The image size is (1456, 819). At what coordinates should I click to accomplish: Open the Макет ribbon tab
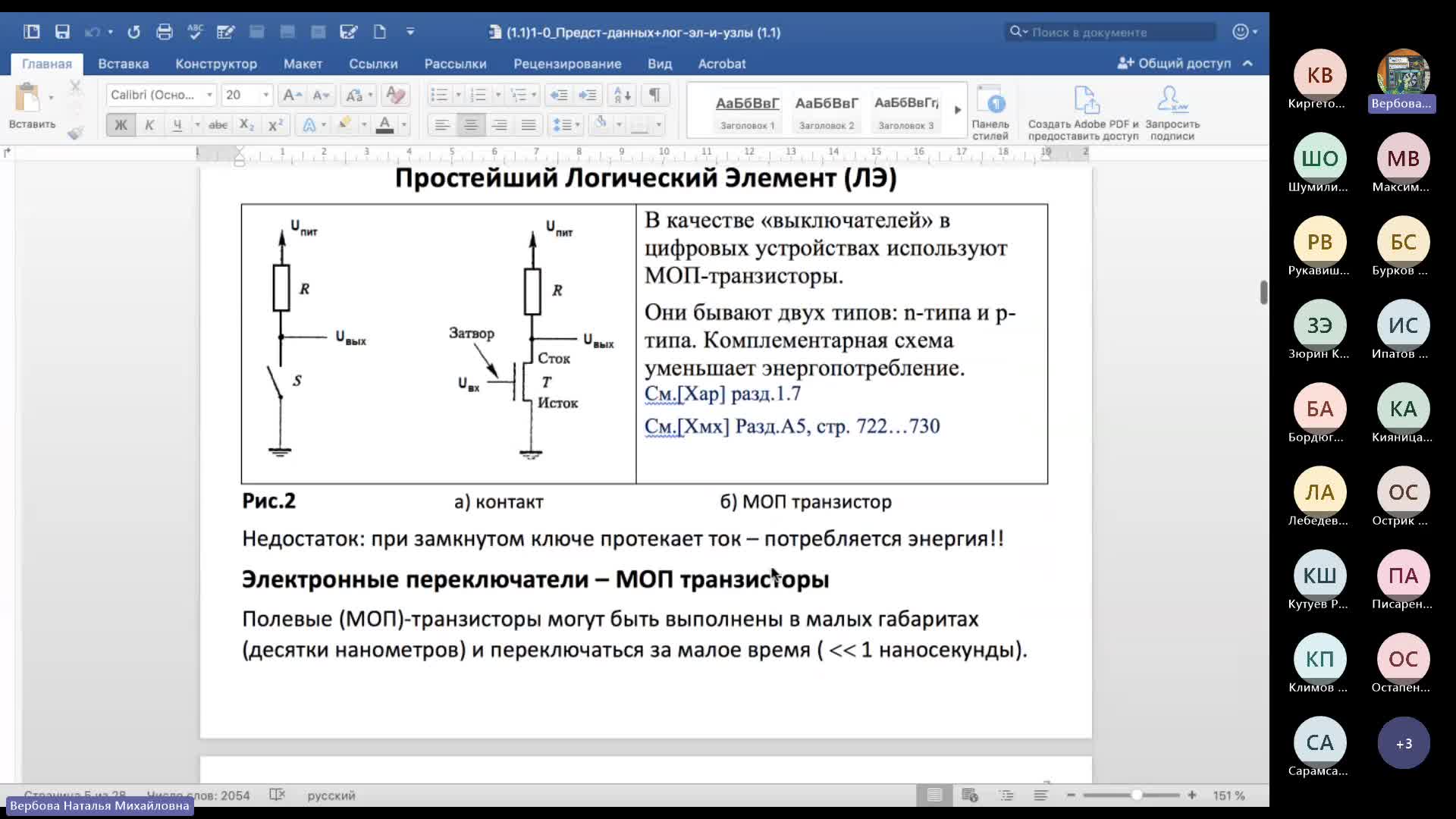(303, 64)
